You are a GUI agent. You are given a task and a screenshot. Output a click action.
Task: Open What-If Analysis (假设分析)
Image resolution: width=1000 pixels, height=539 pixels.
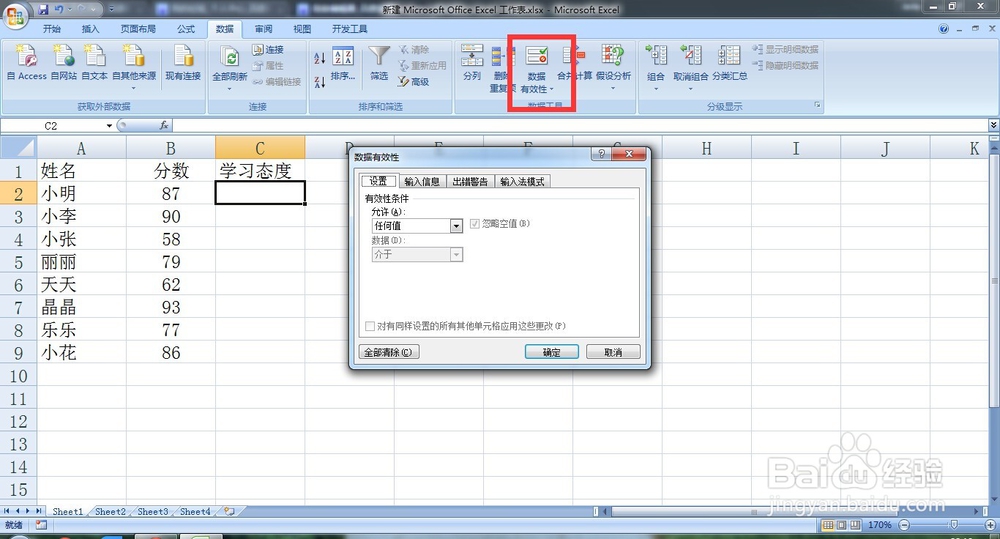click(x=613, y=66)
